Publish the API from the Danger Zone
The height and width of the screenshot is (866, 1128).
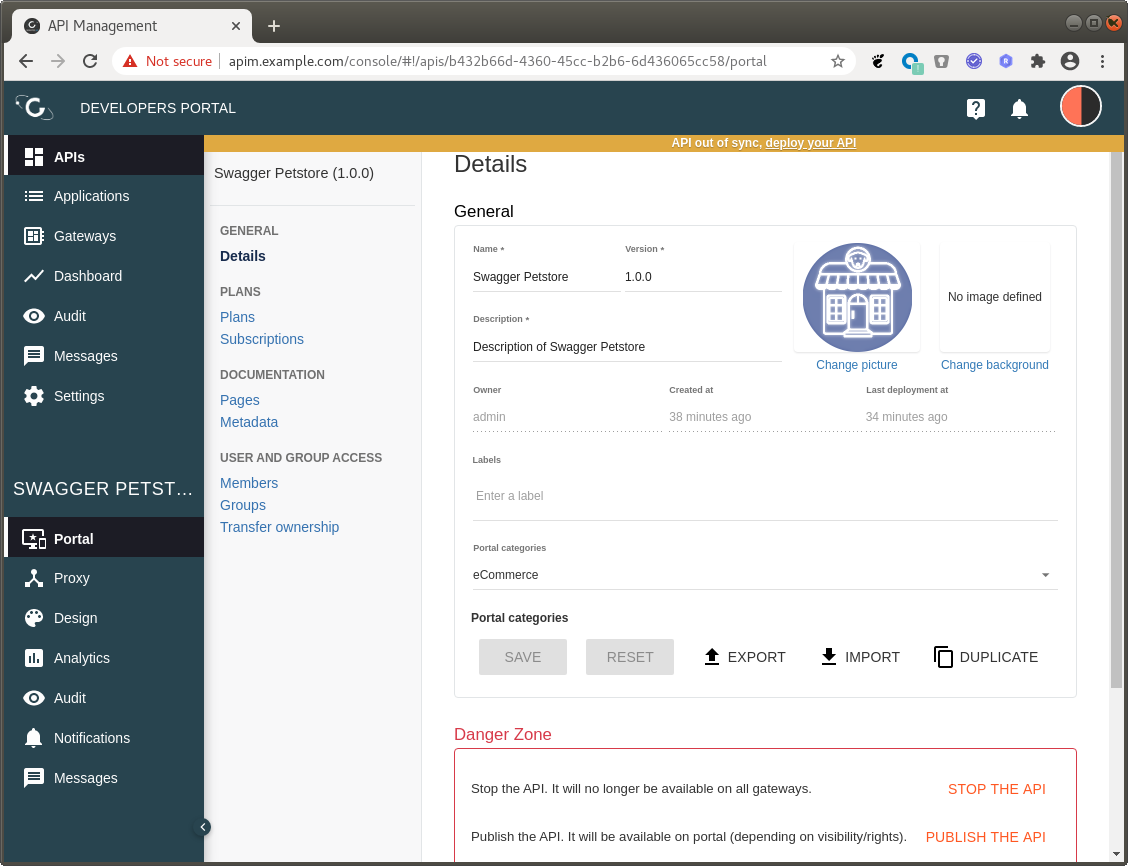coord(985,837)
